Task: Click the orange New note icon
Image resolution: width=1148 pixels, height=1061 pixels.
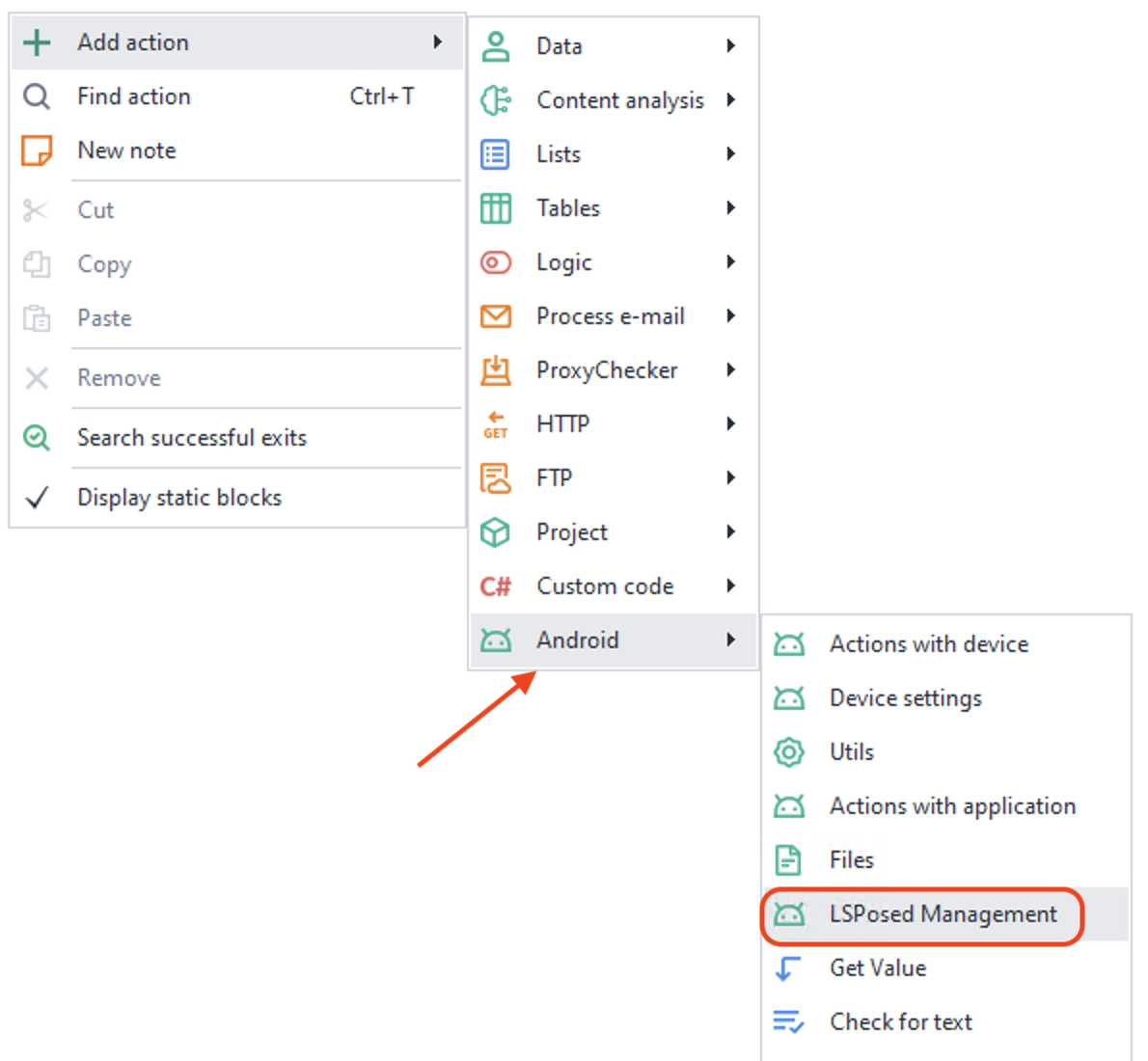Action: [x=37, y=150]
